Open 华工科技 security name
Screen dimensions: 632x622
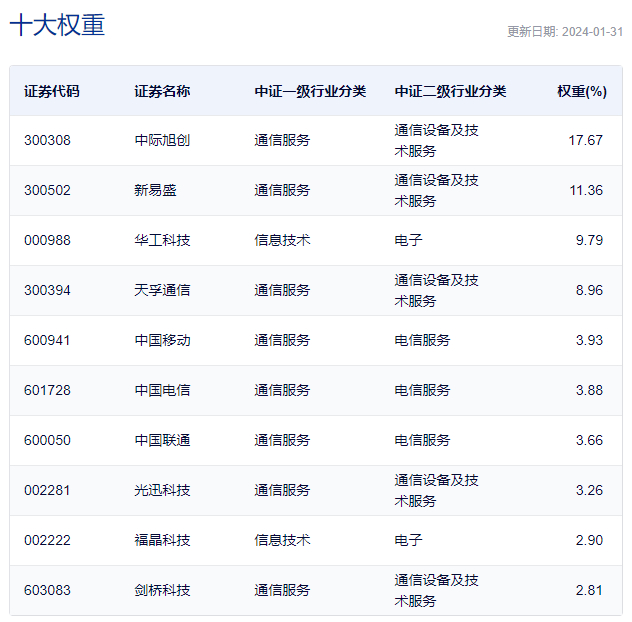coord(162,240)
